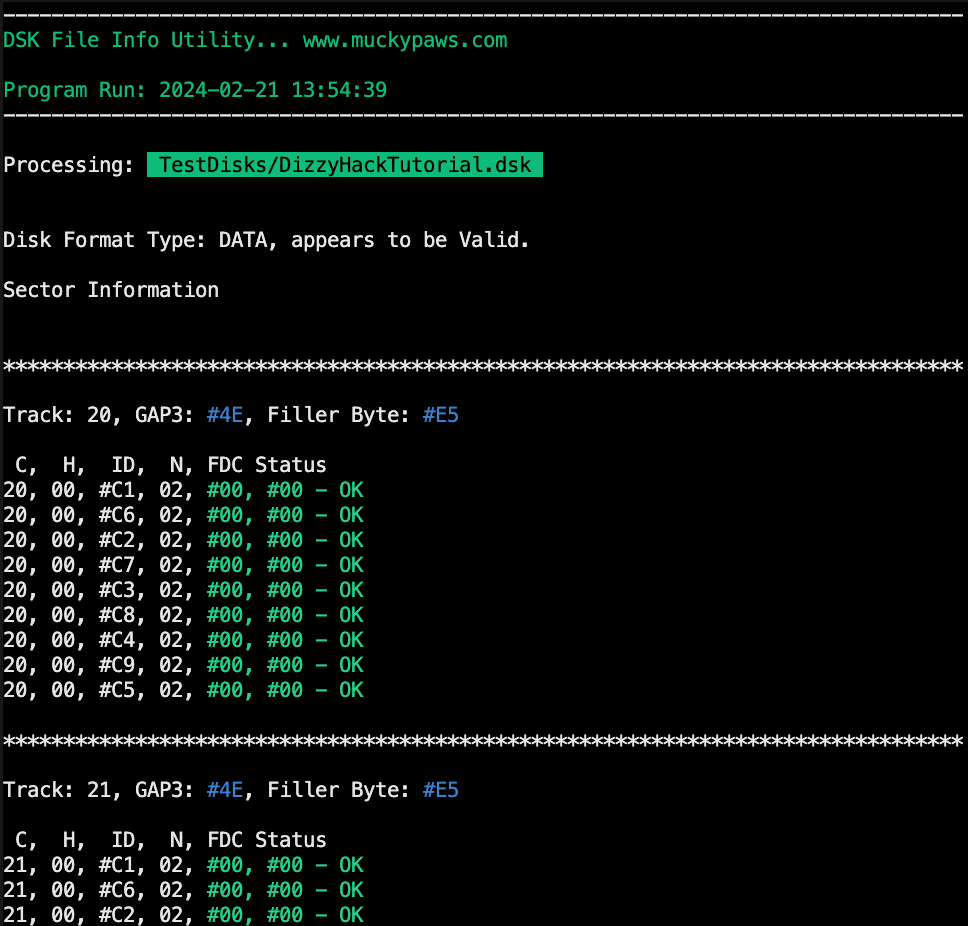This screenshot has height=926, width=968.
Task: Click the 'Processing:' label
Action: tap(69, 165)
